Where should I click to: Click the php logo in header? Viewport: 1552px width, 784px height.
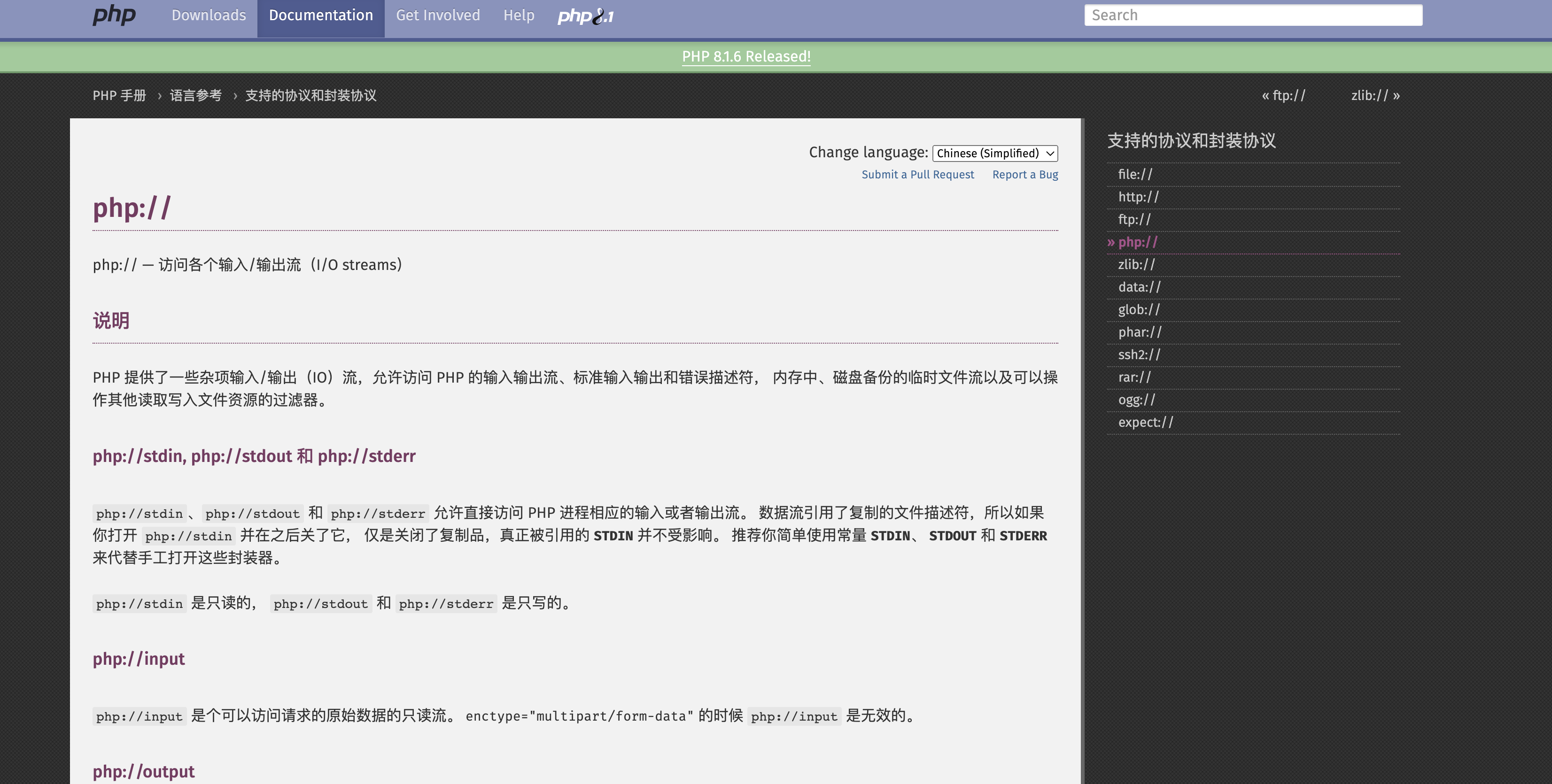point(114,15)
